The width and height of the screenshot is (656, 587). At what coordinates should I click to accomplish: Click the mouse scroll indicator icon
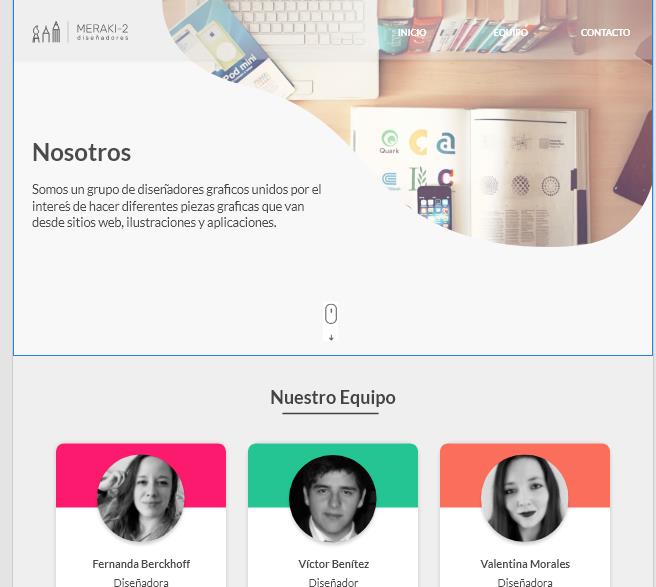click(x=331, y=313)
